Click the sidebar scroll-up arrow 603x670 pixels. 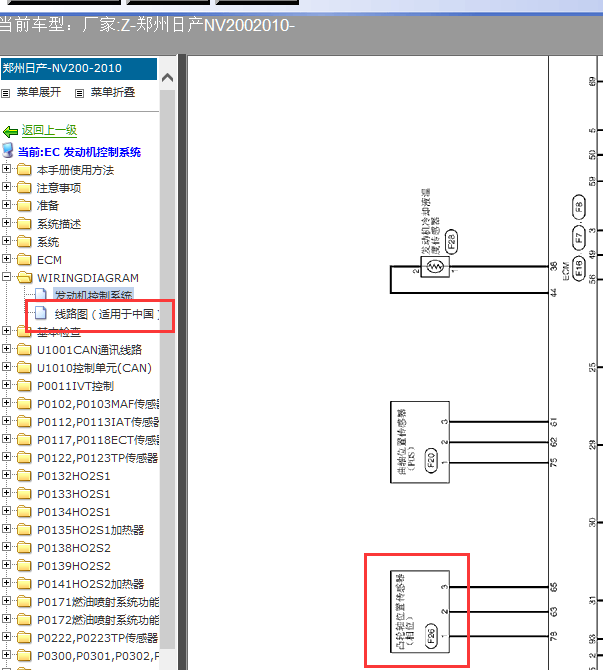(168, 78)
